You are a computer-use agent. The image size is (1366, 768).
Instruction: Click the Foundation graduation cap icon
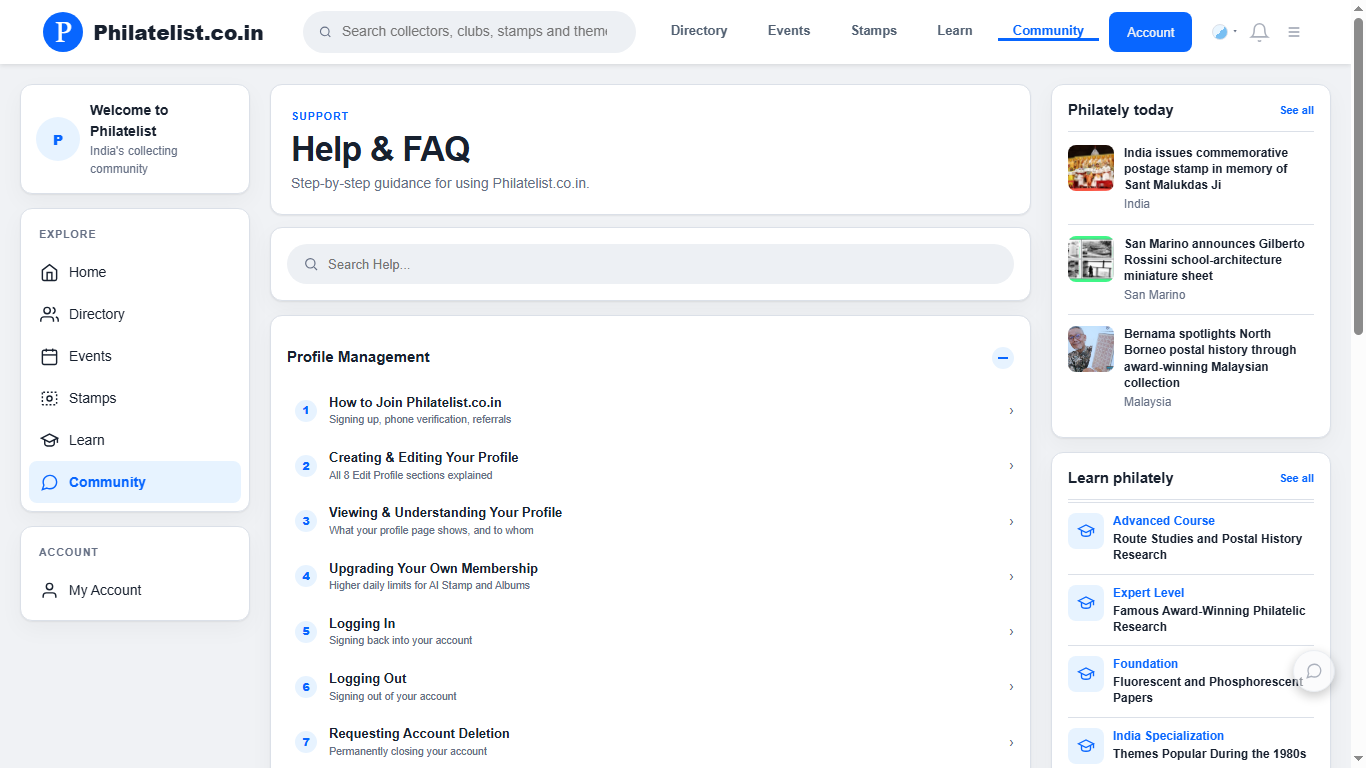(1086, 674)
